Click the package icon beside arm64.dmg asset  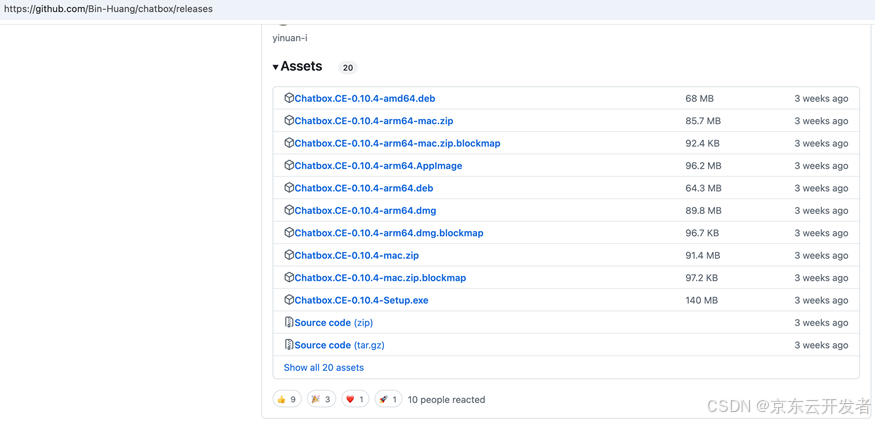pyautogui.click(x=289, y=210)
